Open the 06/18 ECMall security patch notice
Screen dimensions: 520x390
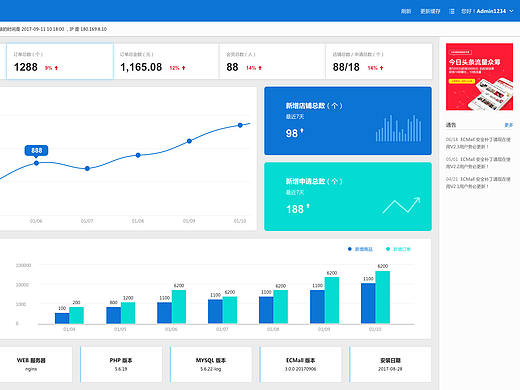tap(478, 143)
